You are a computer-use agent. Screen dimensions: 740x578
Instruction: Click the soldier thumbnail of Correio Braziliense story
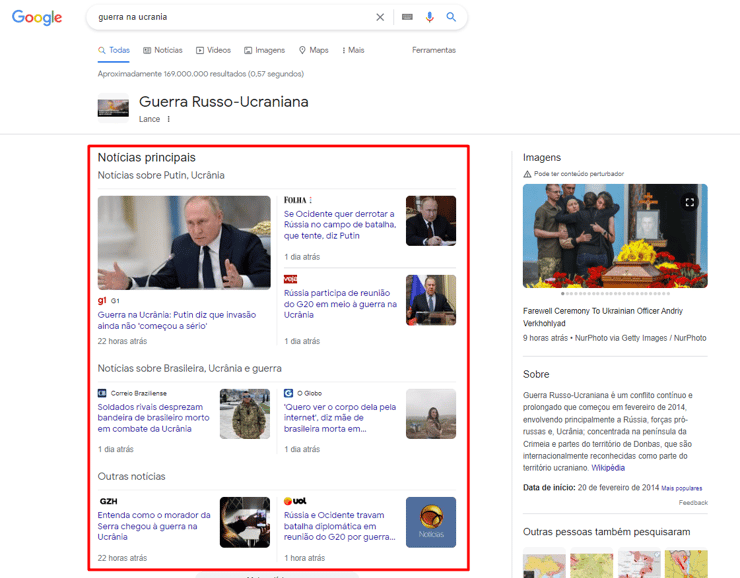(x=245, y=414)
